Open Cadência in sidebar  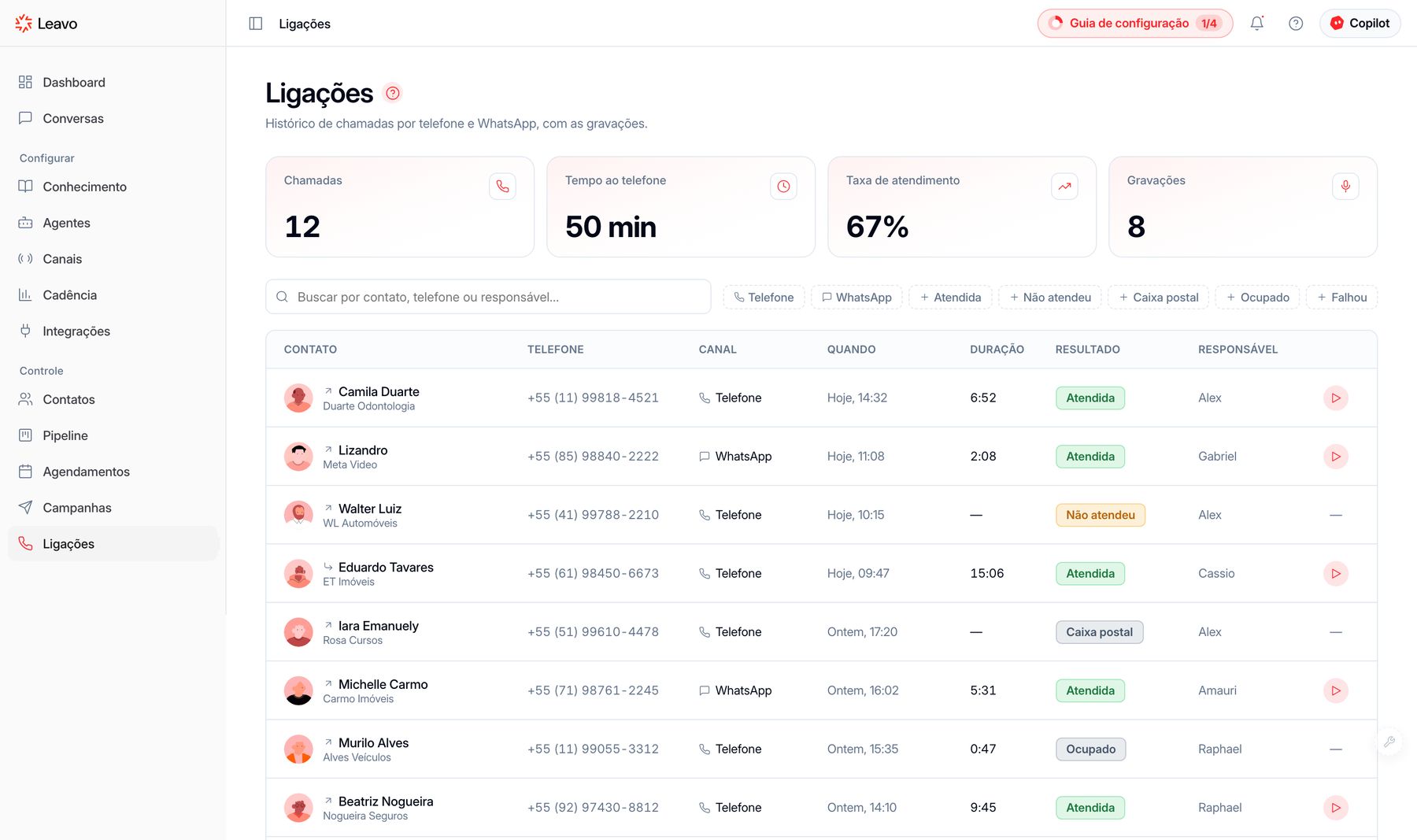pyautogui.click(x=113, y=295)
